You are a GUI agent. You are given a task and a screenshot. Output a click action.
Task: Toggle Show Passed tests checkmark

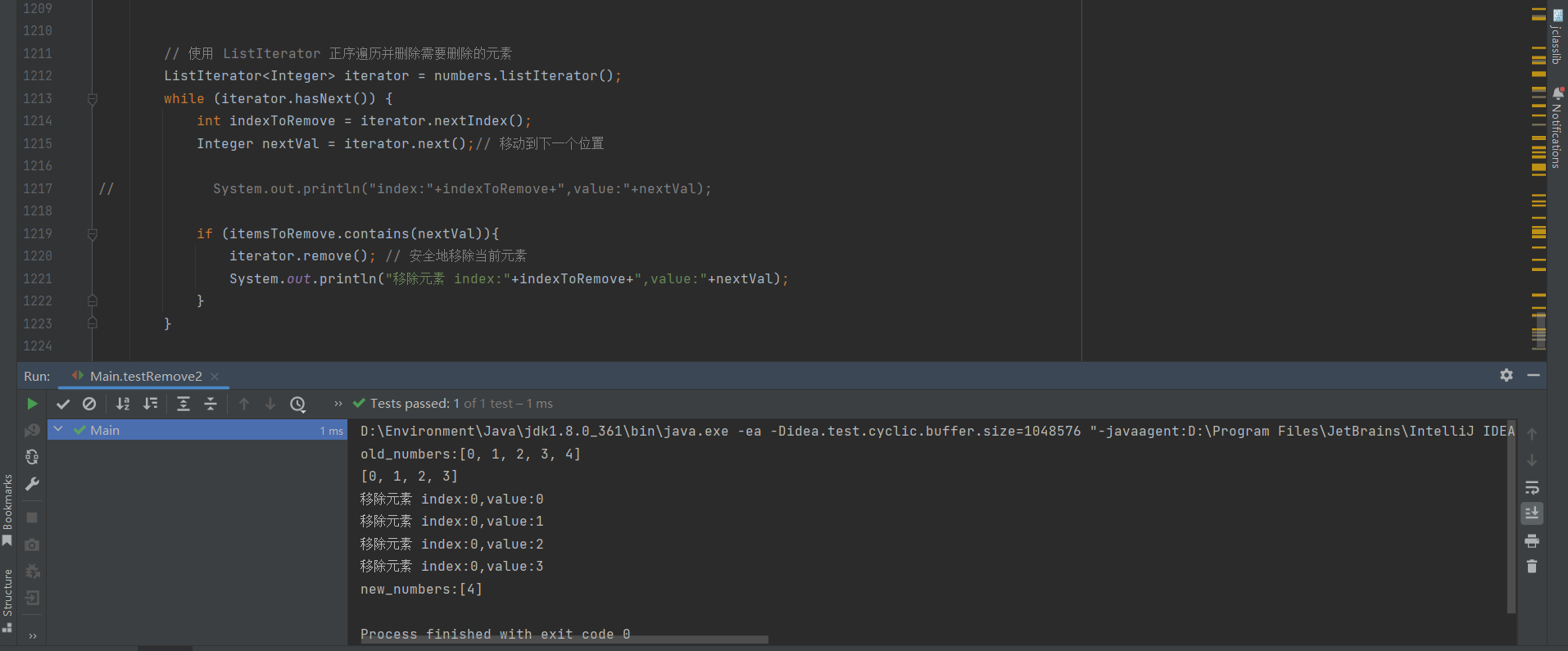pyautogui.click(x=63, y=404)
